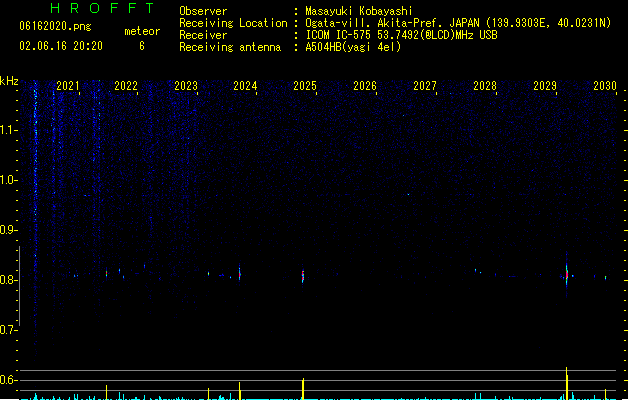
Task: Click the Receiving Location label
Action: (233, 23)
